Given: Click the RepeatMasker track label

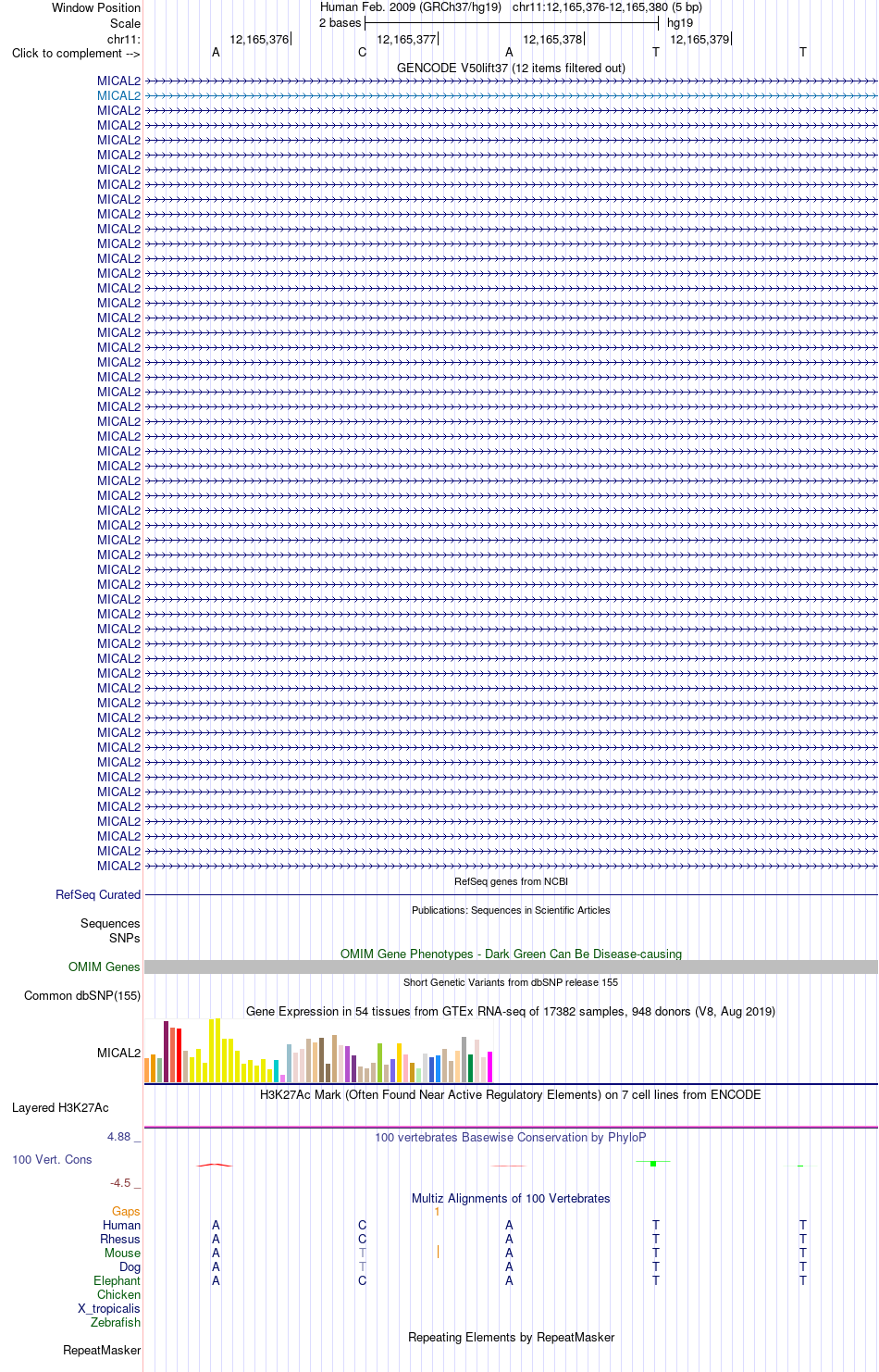Looking at the screenshot, I should (102, 1351).
